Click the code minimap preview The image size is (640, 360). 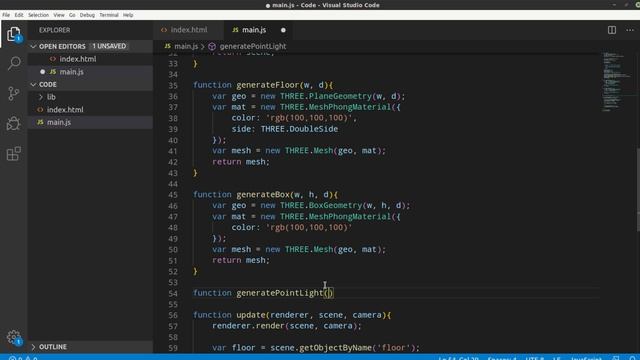point(616,82)
